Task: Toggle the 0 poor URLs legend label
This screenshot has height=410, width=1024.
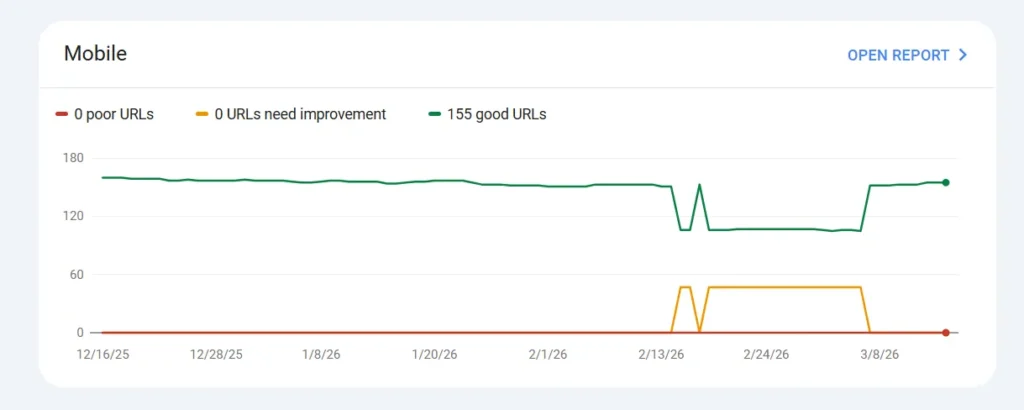Action: tap(114, 114)
